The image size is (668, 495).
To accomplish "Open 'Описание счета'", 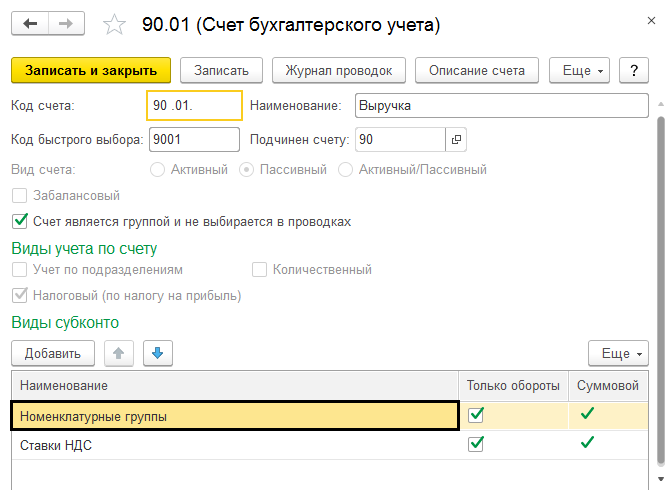I will pyautogui.click(x=477, y=70).
